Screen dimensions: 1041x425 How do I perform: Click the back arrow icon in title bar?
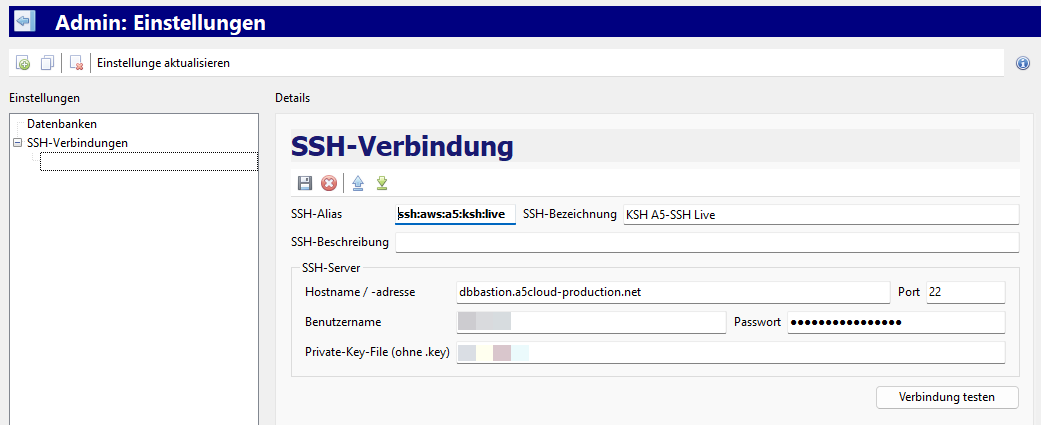pyautogui.click(x=25, y=20)
